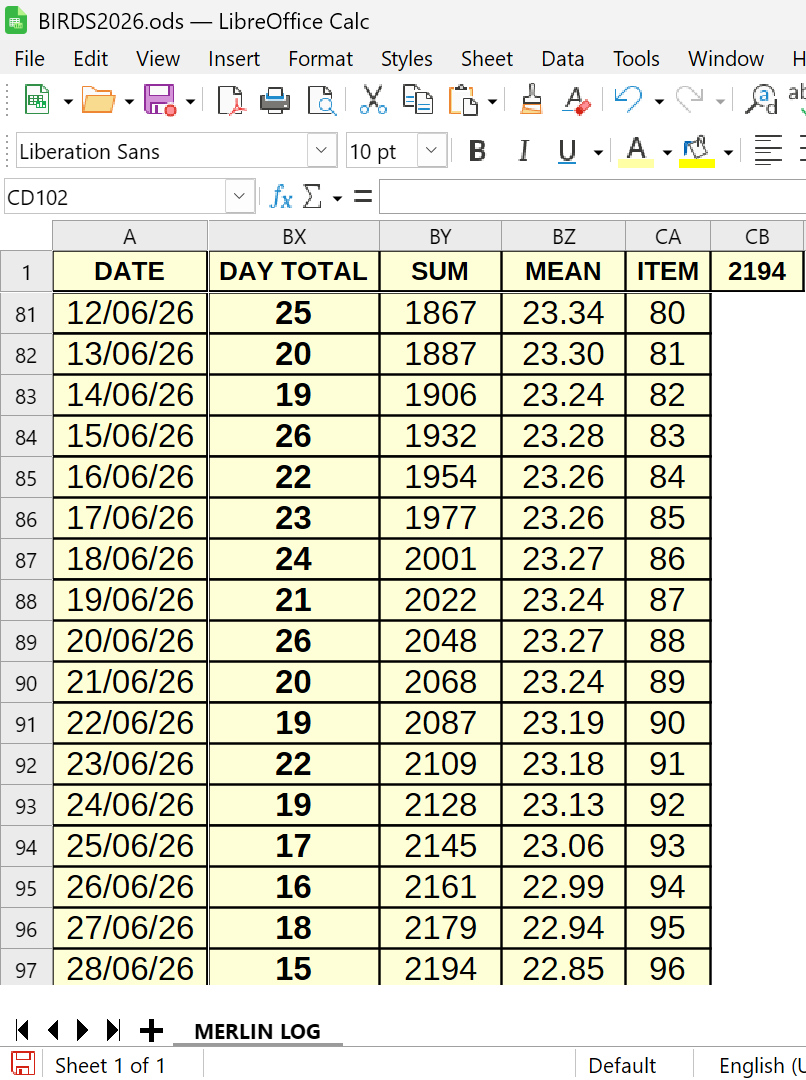This screenshot has height=1080, width=806.
Task: Expand the New document dropdown arrow
Action: coord(68,102)
